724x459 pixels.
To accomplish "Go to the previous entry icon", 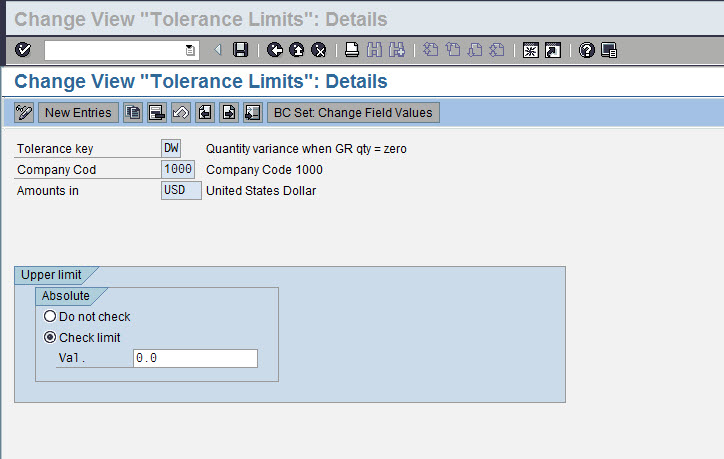I will pyautogui.click(x=205, y=113).
